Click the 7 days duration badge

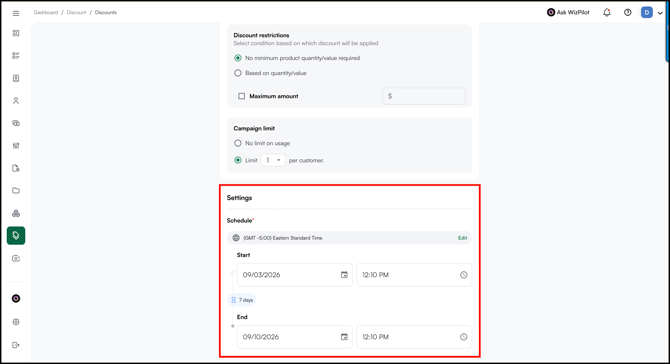pyautogui.click(x=242, y=300)
